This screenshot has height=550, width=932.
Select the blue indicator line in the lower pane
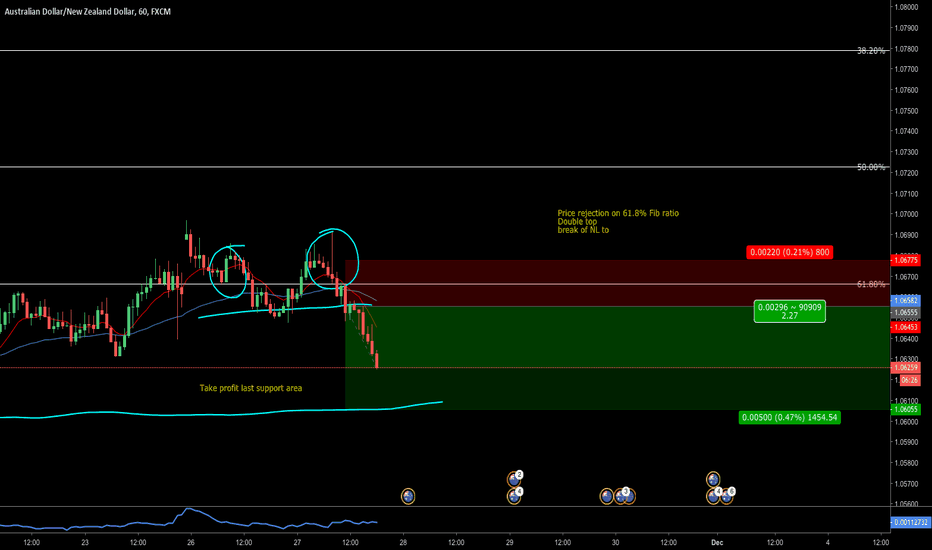point(189,520)
